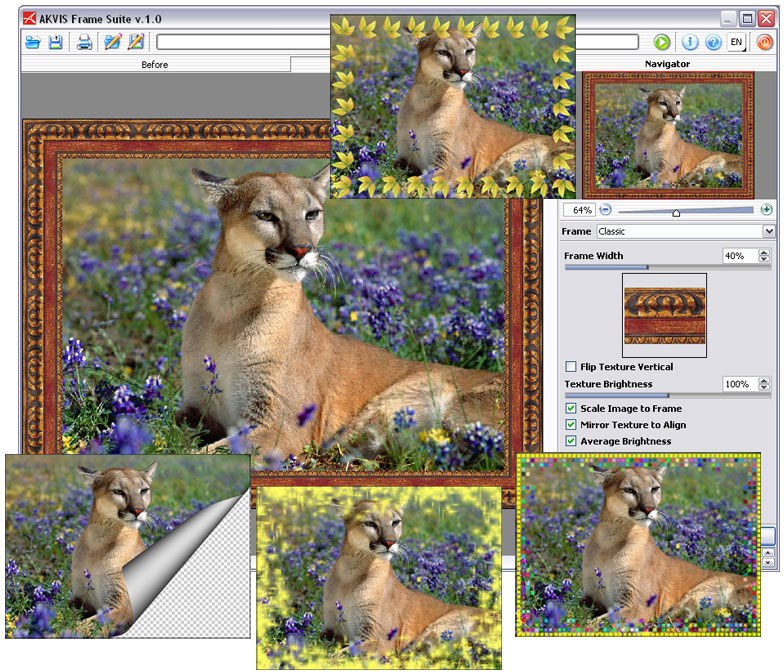Image resolution: width=784 pixels, height=672 pixels.
Task: Click the AKVIS logo in the title bar
Action: [x=30, y=19]
